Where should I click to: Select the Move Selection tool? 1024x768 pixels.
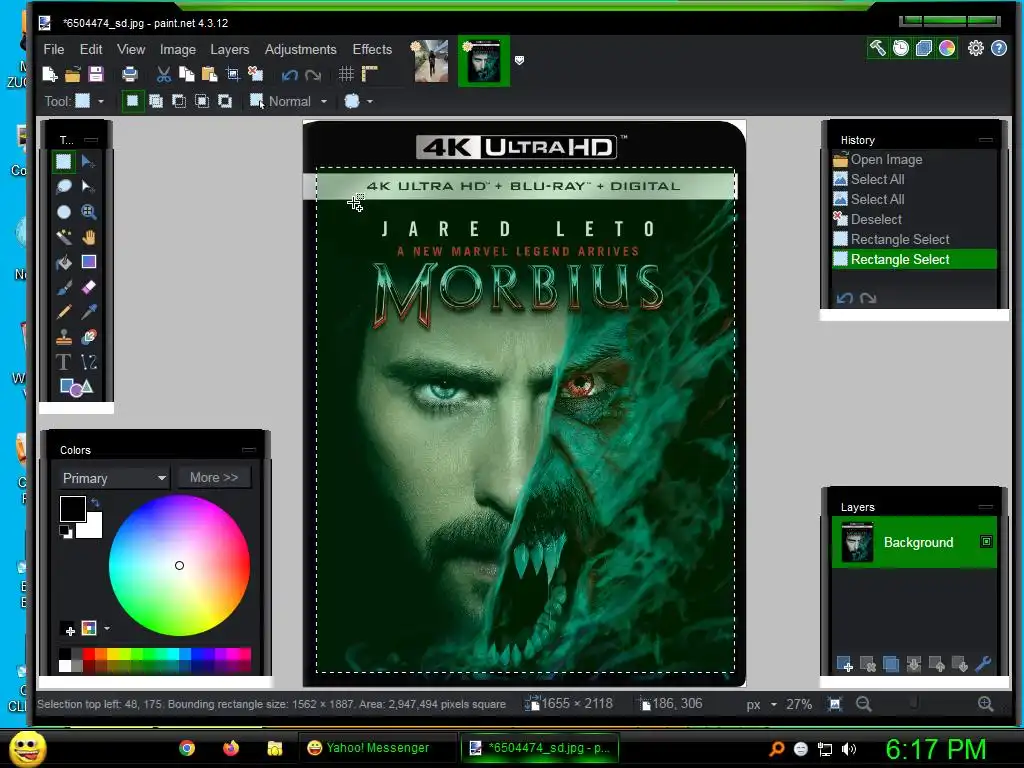[88, 187]
